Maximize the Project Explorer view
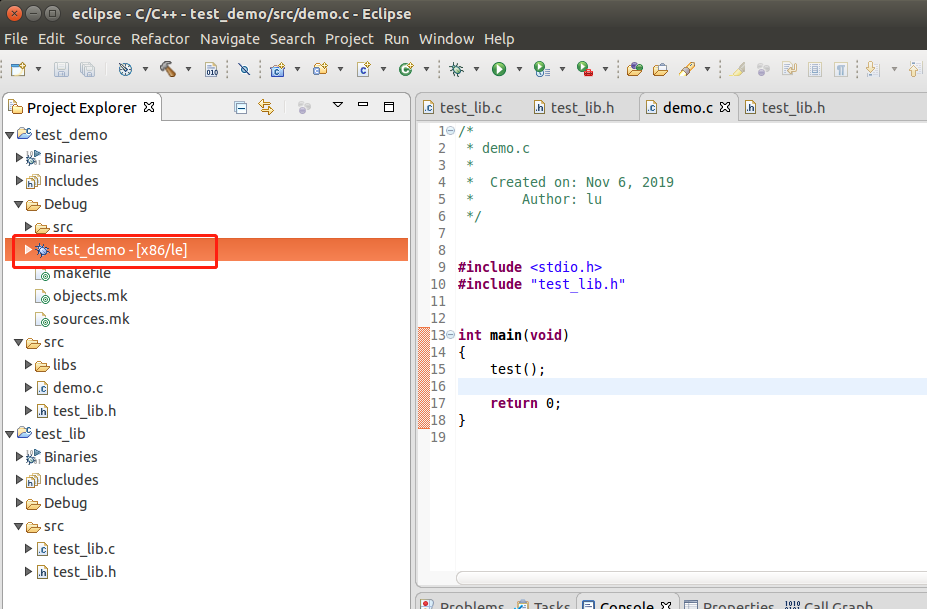Viewport: 927px width, 609px height. pyautogui.click(x=389, y=105)
